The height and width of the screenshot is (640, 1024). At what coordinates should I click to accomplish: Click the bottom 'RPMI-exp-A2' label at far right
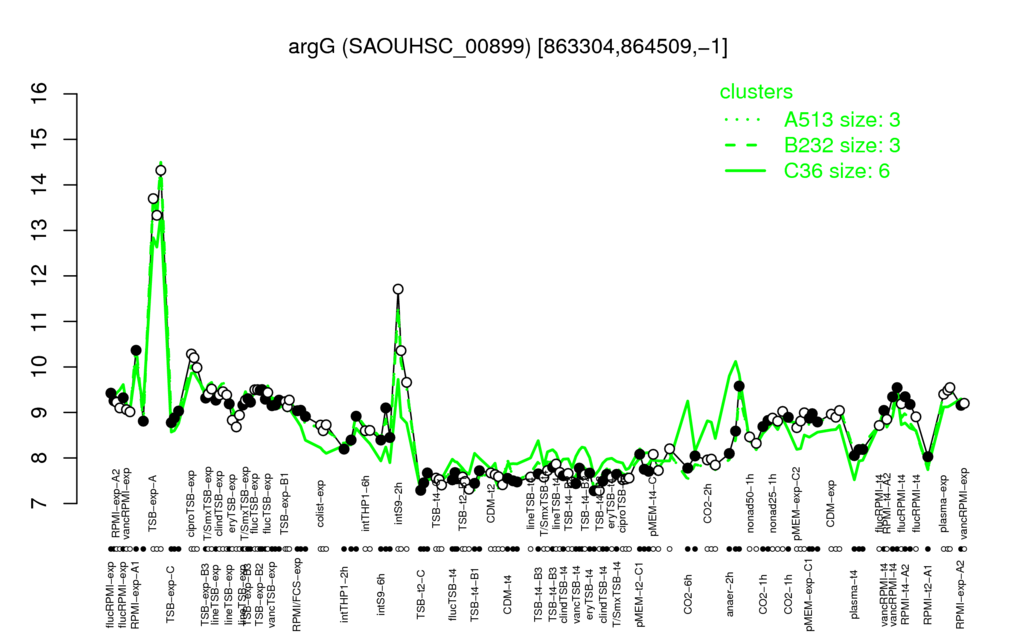pyautogui.click(x=959, y=594)
